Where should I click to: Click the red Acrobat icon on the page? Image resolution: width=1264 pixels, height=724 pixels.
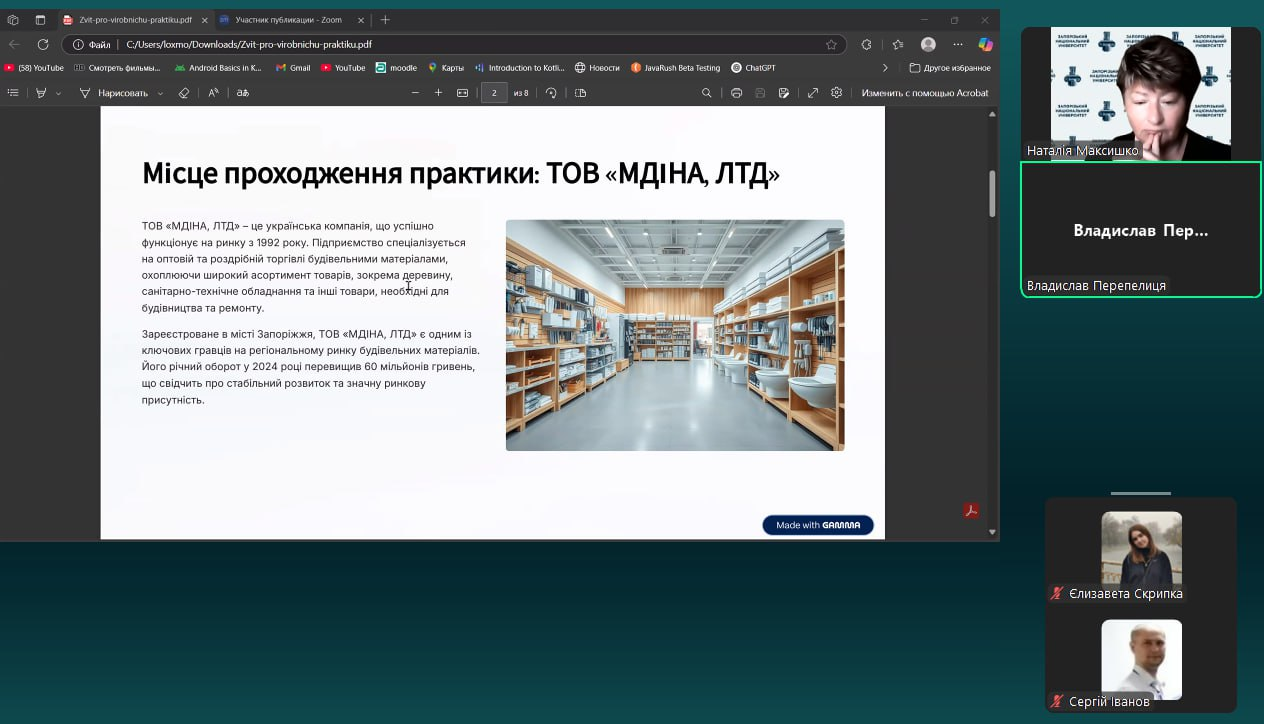pyautogui.click(x=971, y=511)
